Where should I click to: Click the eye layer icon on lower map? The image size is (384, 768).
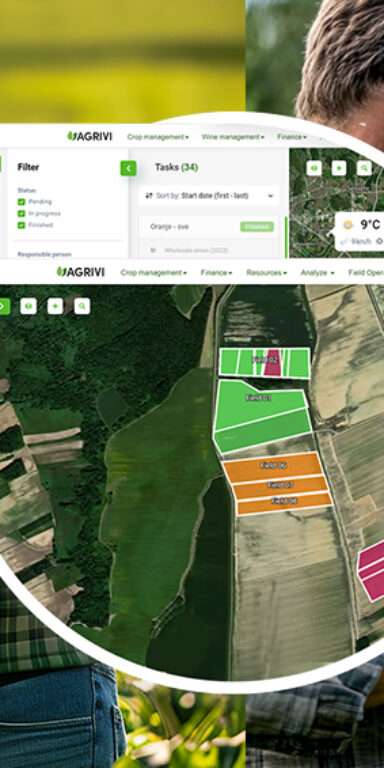(28, 307)
